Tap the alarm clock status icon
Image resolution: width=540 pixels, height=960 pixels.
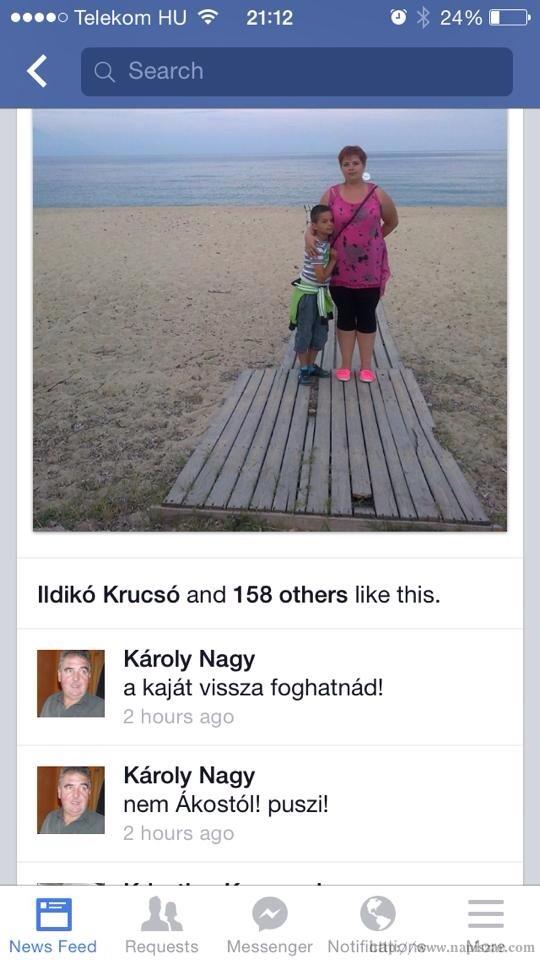[399, 17]
